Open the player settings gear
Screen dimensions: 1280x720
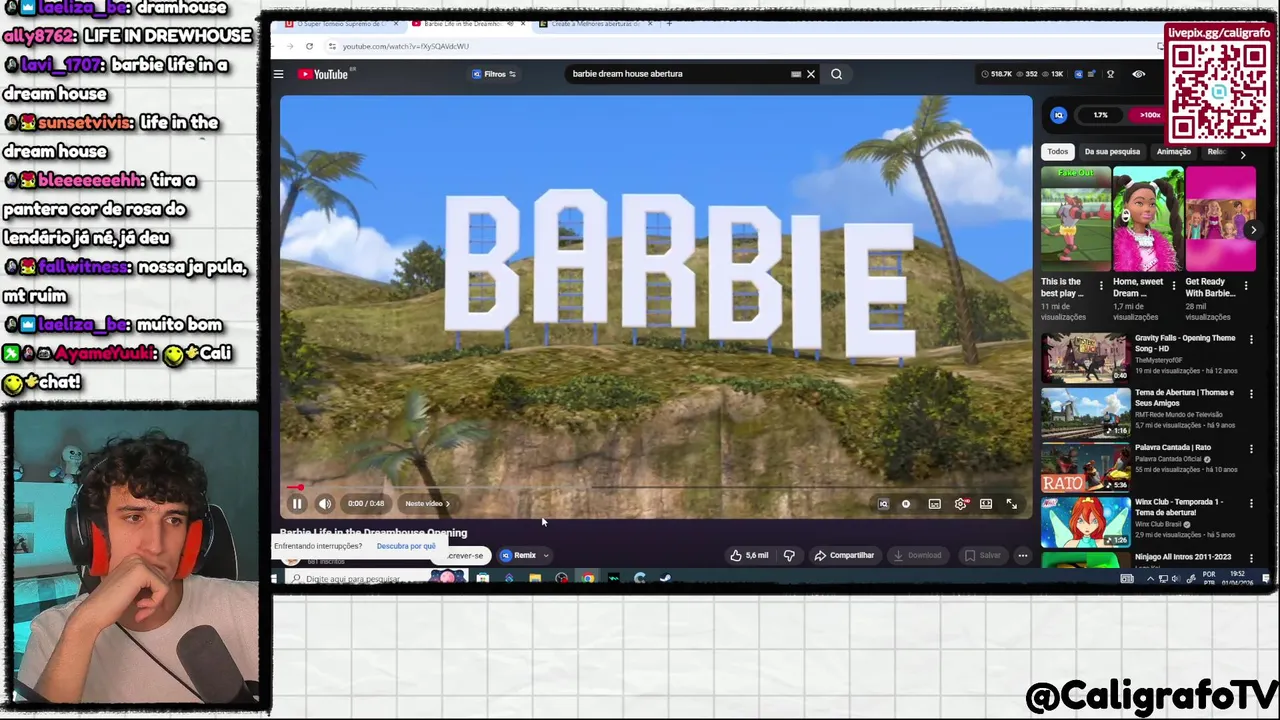[960, 504]
